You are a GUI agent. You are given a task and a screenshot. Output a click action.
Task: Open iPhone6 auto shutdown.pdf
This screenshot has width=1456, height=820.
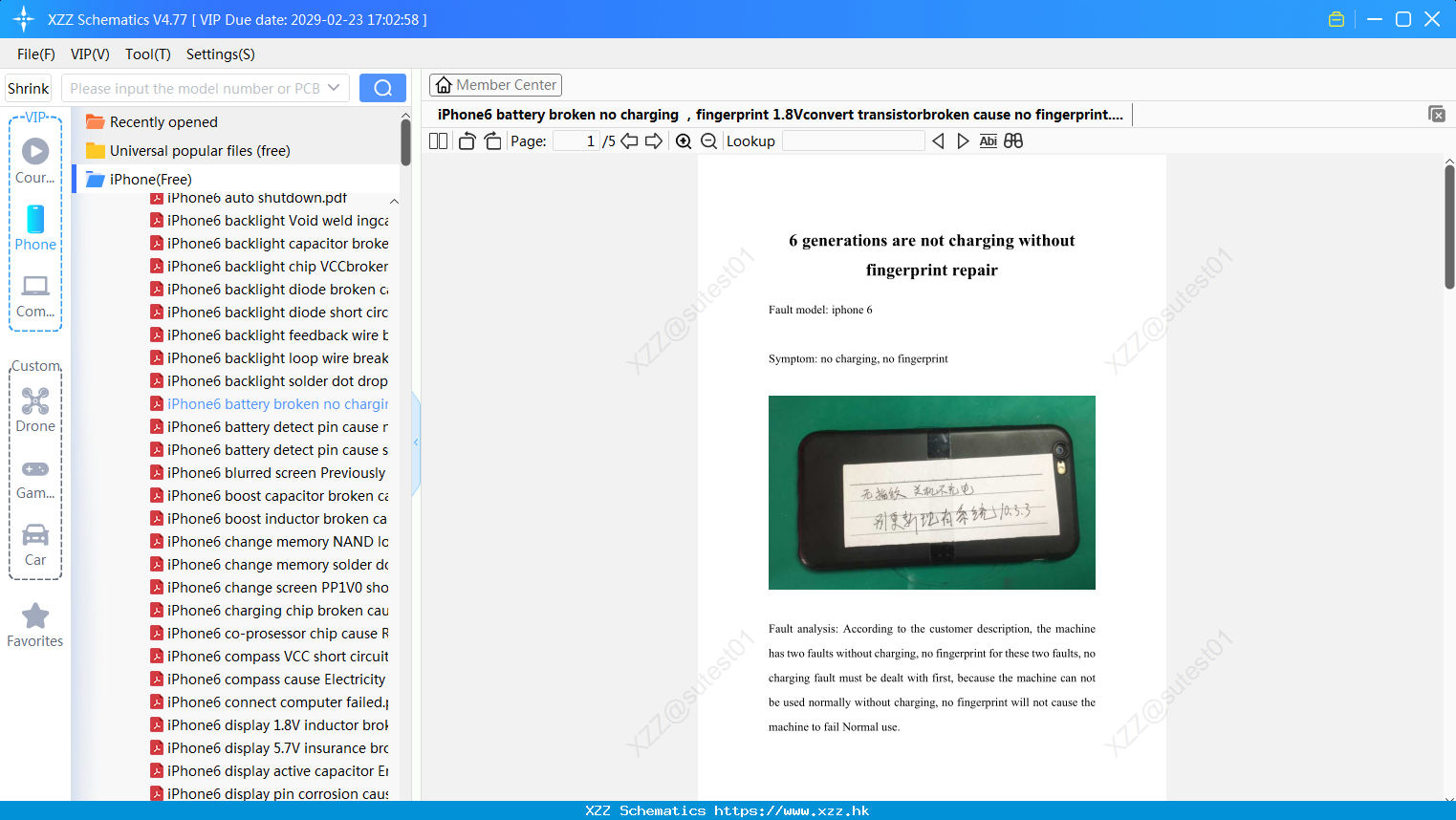coord(249,198)
